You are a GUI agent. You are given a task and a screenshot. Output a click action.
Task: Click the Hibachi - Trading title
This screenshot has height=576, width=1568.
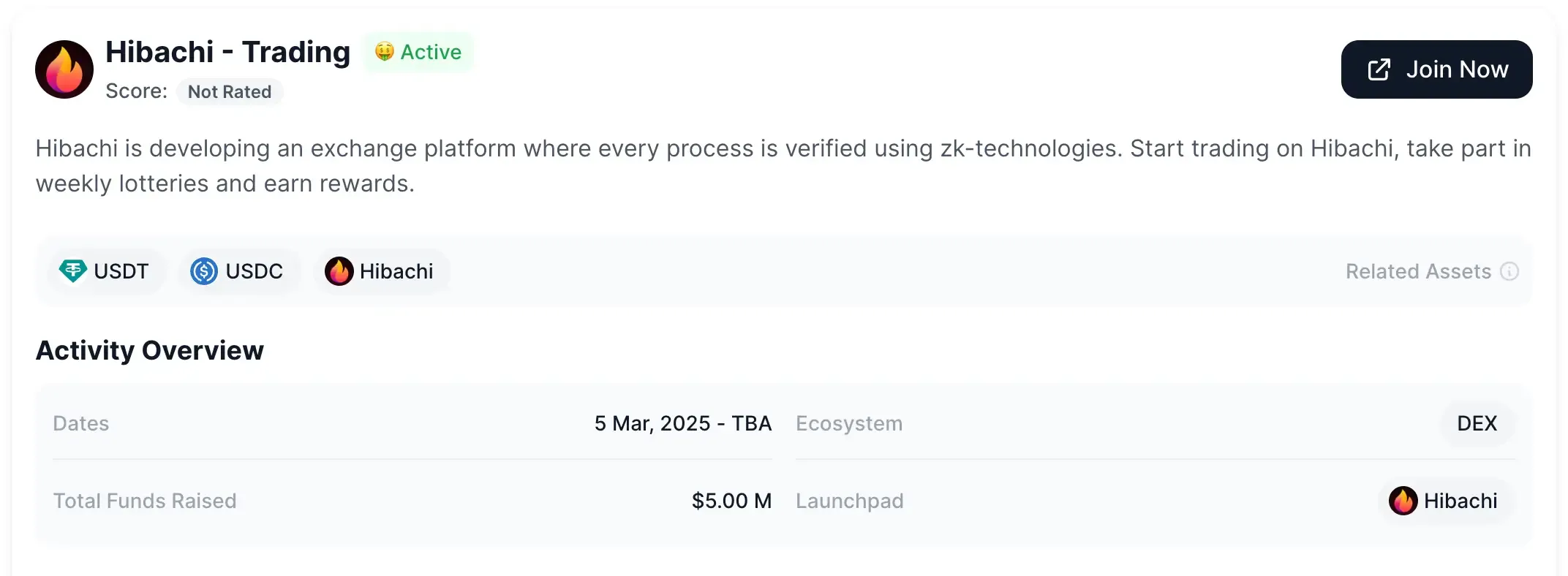(x=228, y=52)
